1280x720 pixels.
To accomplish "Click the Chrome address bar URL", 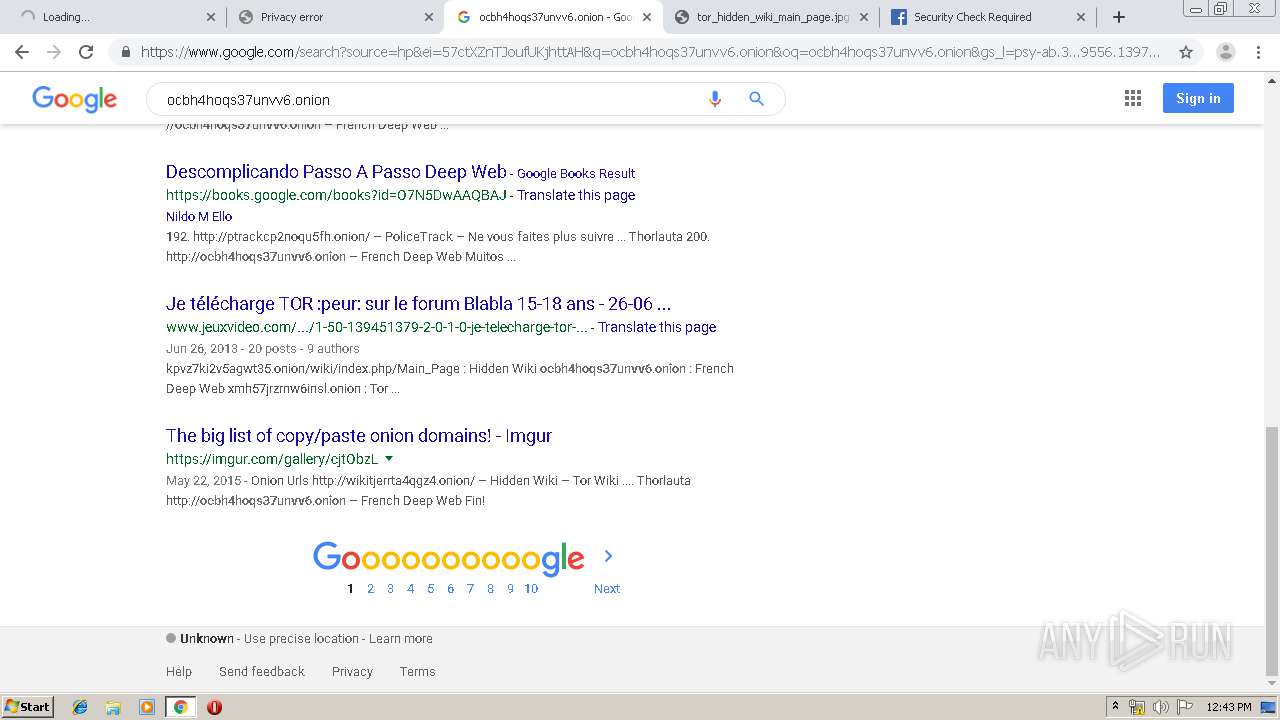I will pos(650,52).
